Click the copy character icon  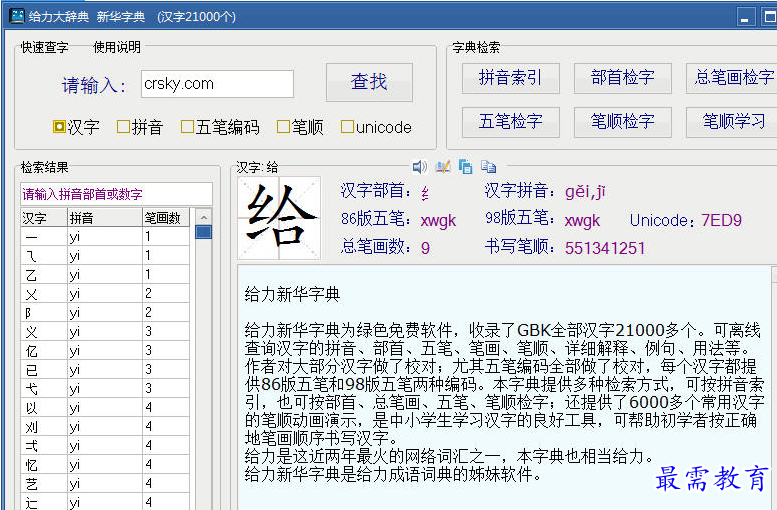466,167
